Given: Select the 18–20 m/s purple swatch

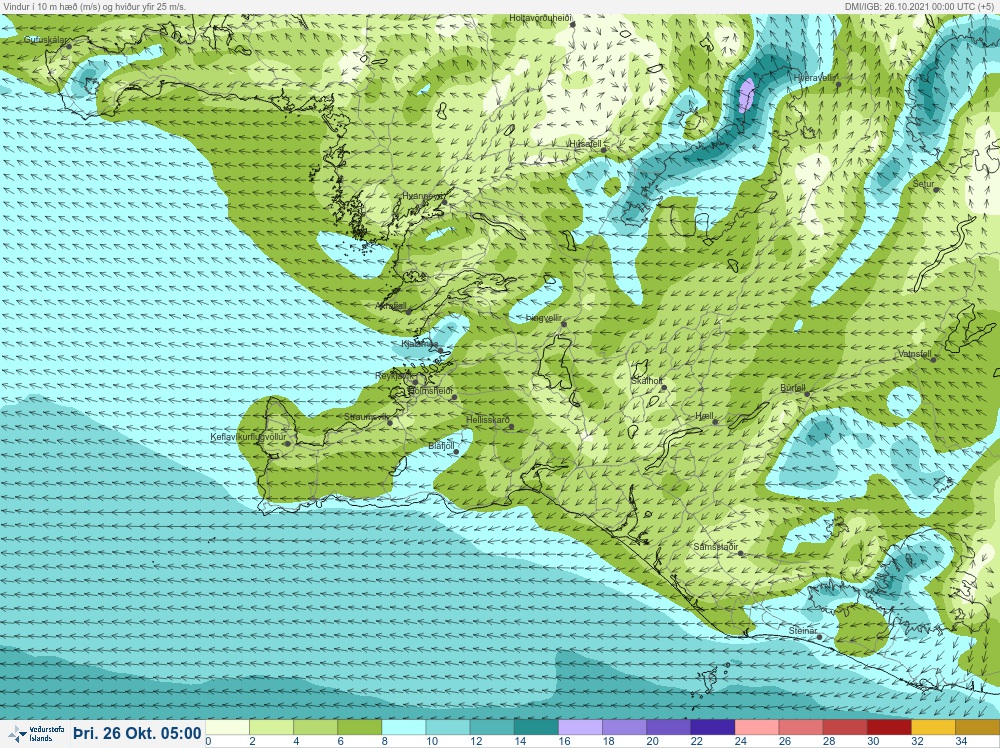Looking at the screenshot, I should (x=624, y=728).
